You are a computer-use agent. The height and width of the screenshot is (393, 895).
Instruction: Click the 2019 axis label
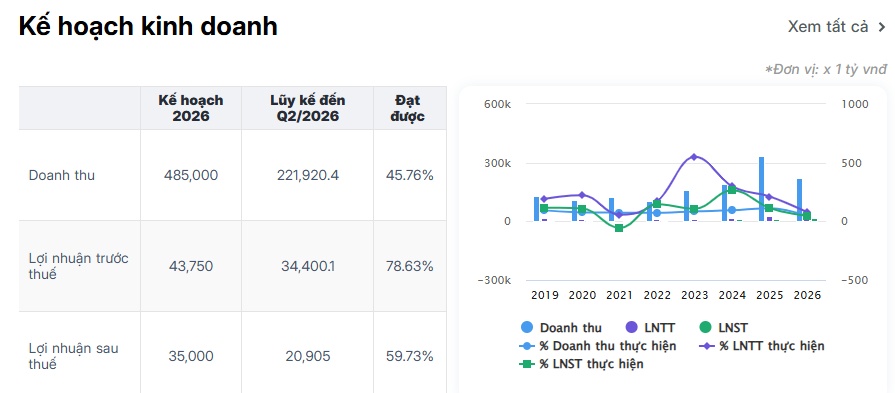(x=545, y=295)
